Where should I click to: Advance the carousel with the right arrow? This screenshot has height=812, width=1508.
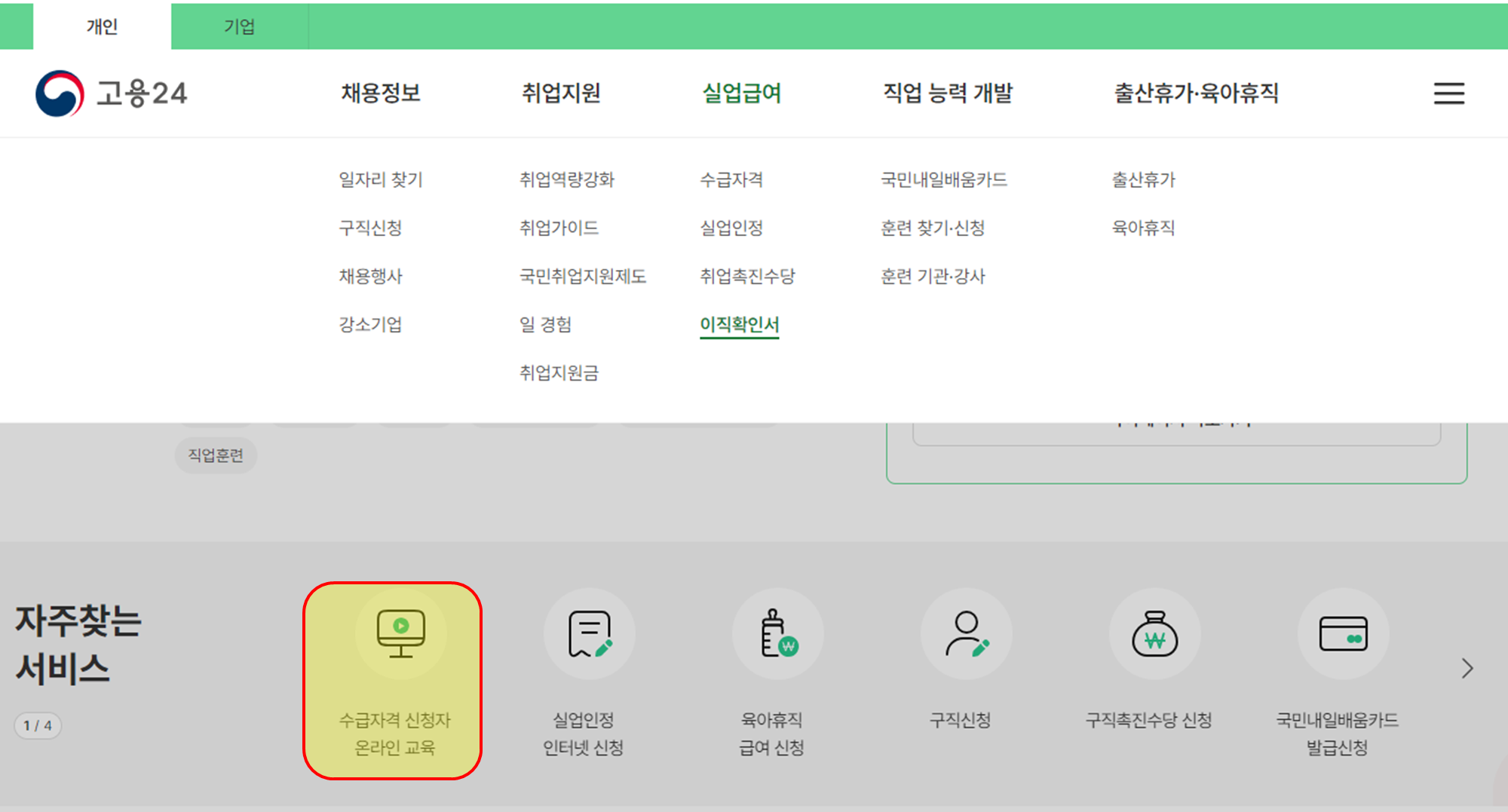pyautogui.click(x=1468, y=668)
